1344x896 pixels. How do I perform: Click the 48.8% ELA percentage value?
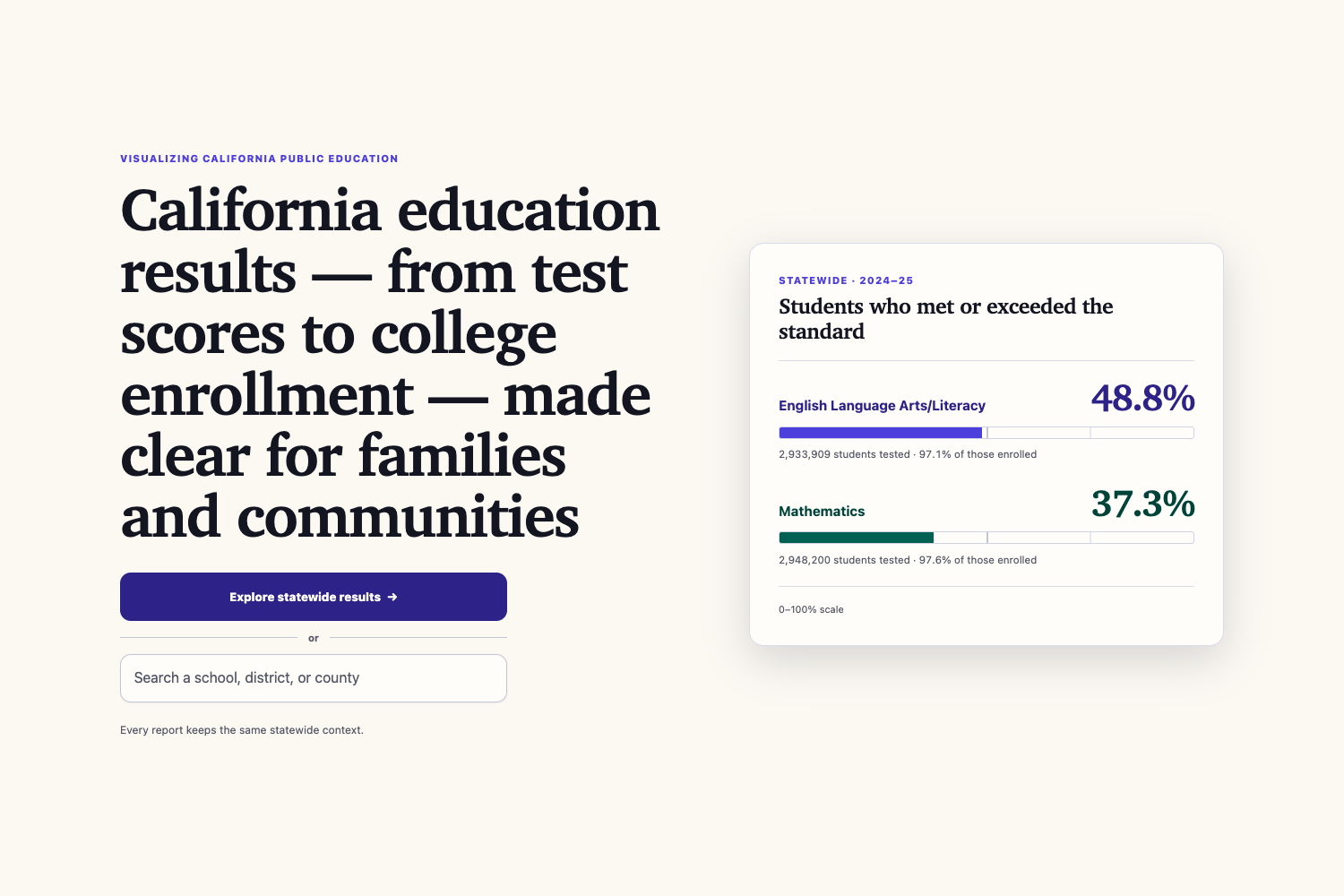coord(1143,399)
